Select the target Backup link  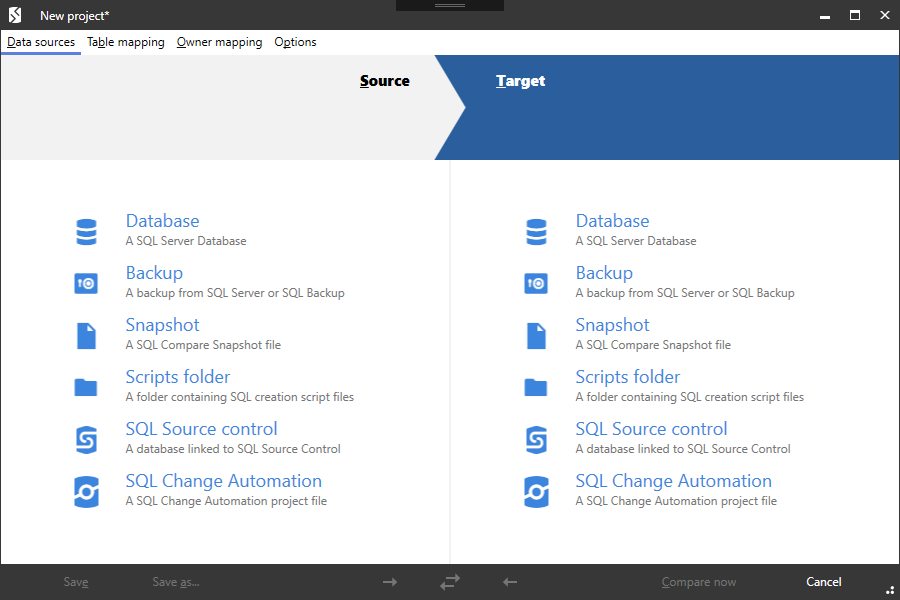pyautogui.click(x=604, y=273)
